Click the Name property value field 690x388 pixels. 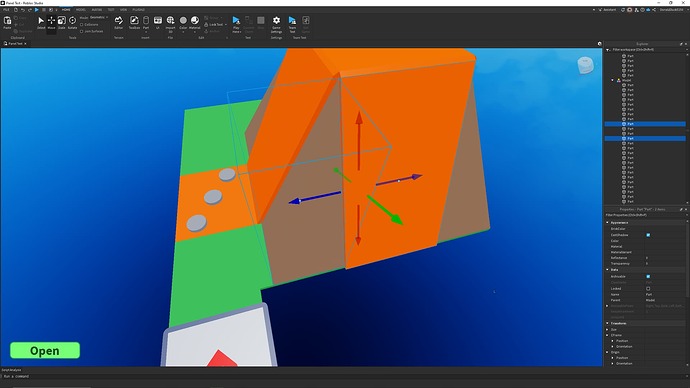pyautogui.click(x=664, y=294)
